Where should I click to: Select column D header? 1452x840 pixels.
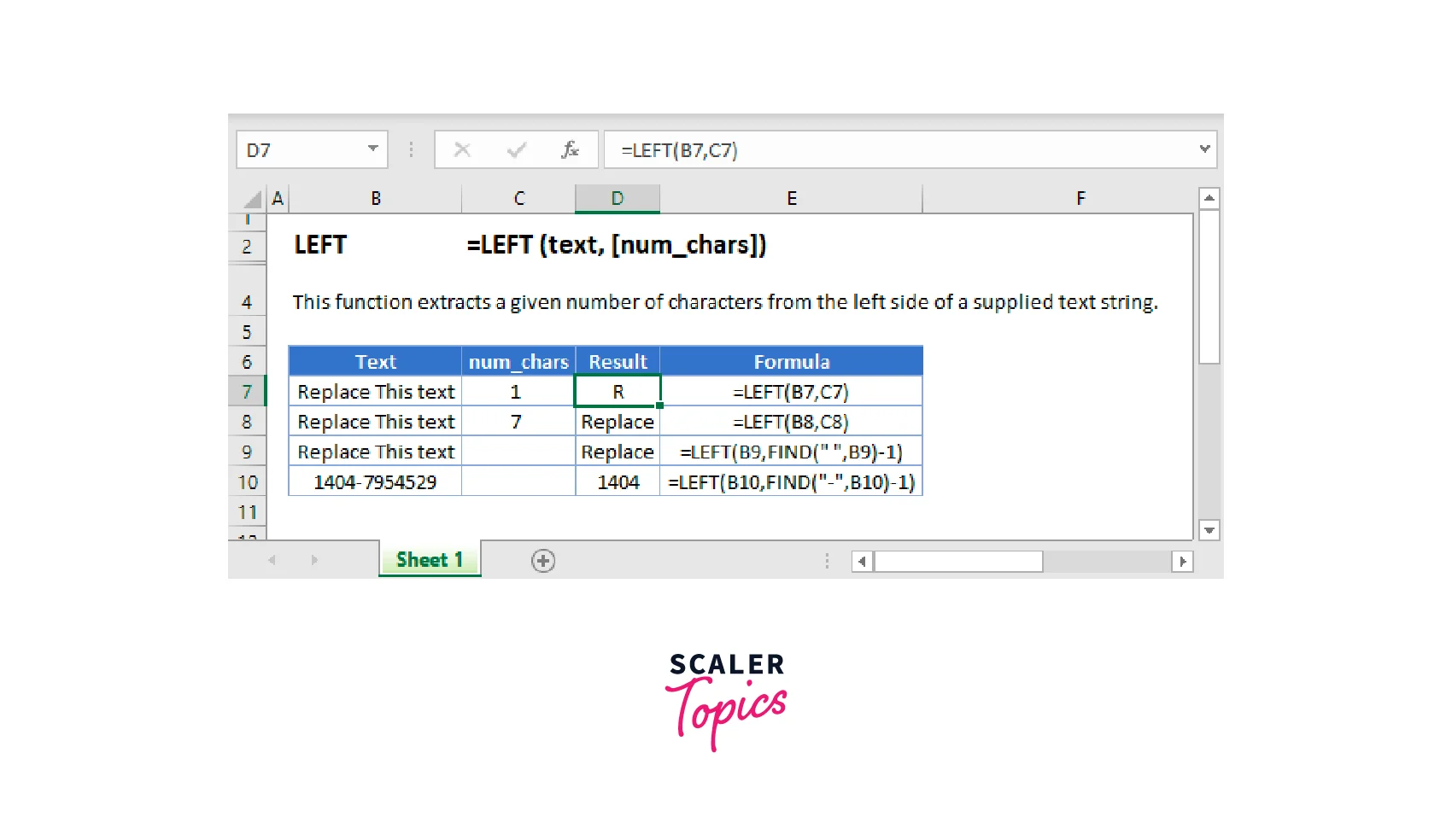(x=617, y=199)
